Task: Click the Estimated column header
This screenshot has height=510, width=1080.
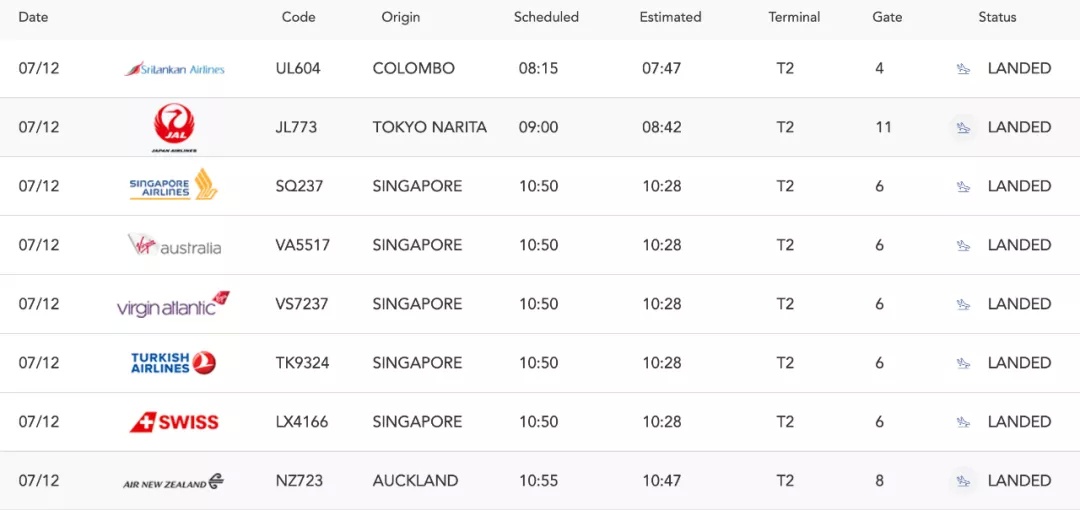Action: (670, 17)
